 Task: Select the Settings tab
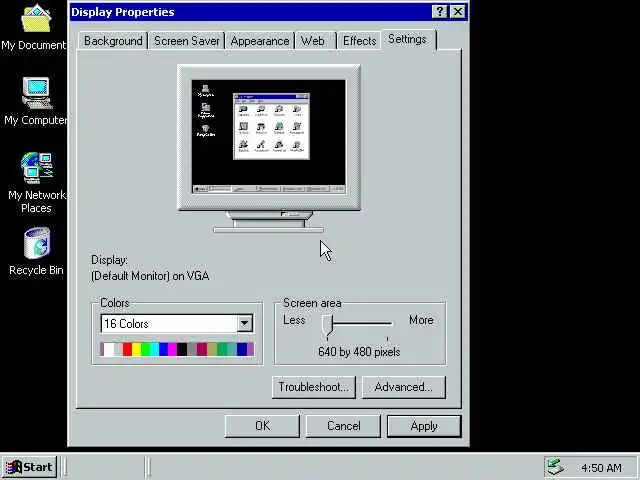409,39
